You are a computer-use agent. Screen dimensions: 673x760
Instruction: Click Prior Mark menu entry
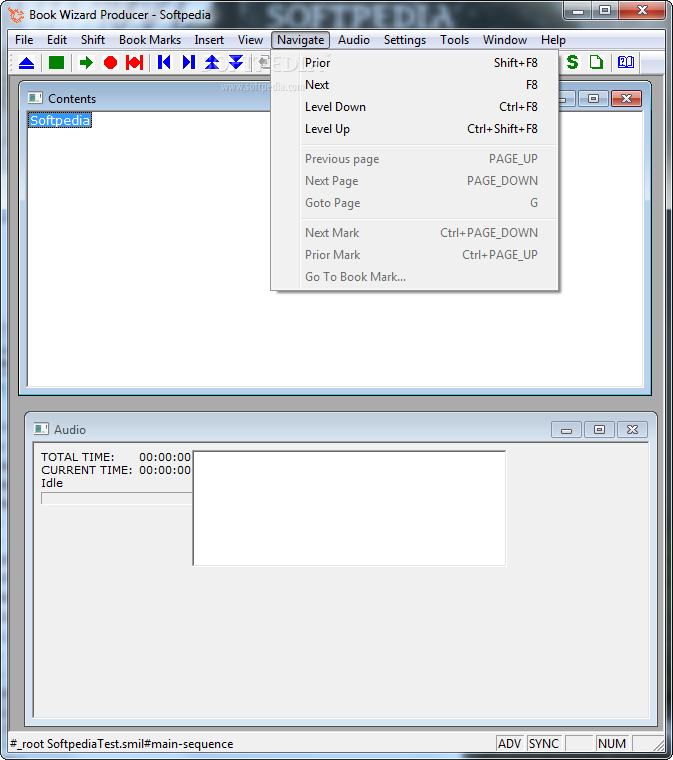pyautogui.click(x=414, y=255)
